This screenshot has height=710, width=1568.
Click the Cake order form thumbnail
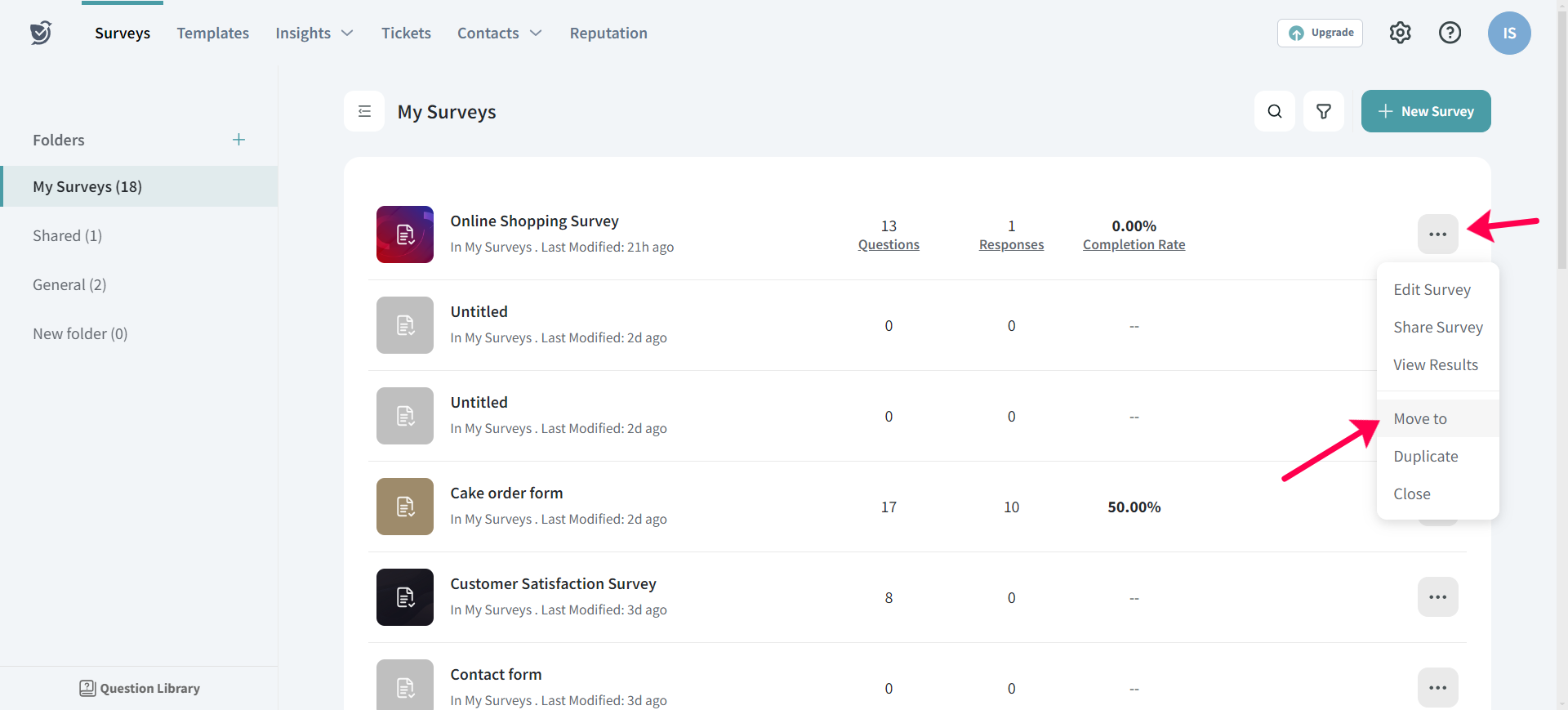pos(405,507)
